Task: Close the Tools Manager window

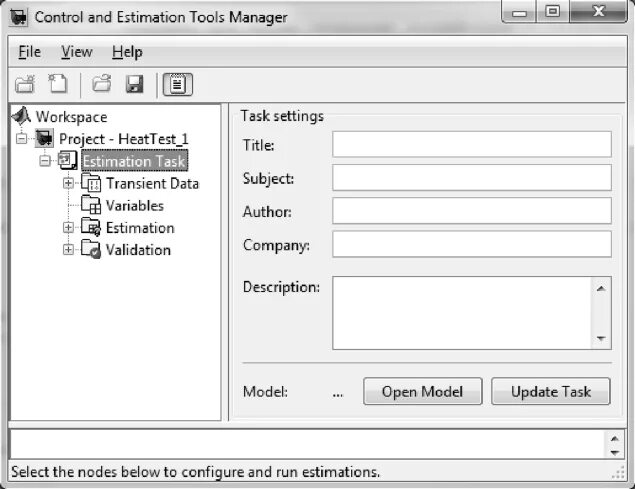Action: click(x=599, y=12)
